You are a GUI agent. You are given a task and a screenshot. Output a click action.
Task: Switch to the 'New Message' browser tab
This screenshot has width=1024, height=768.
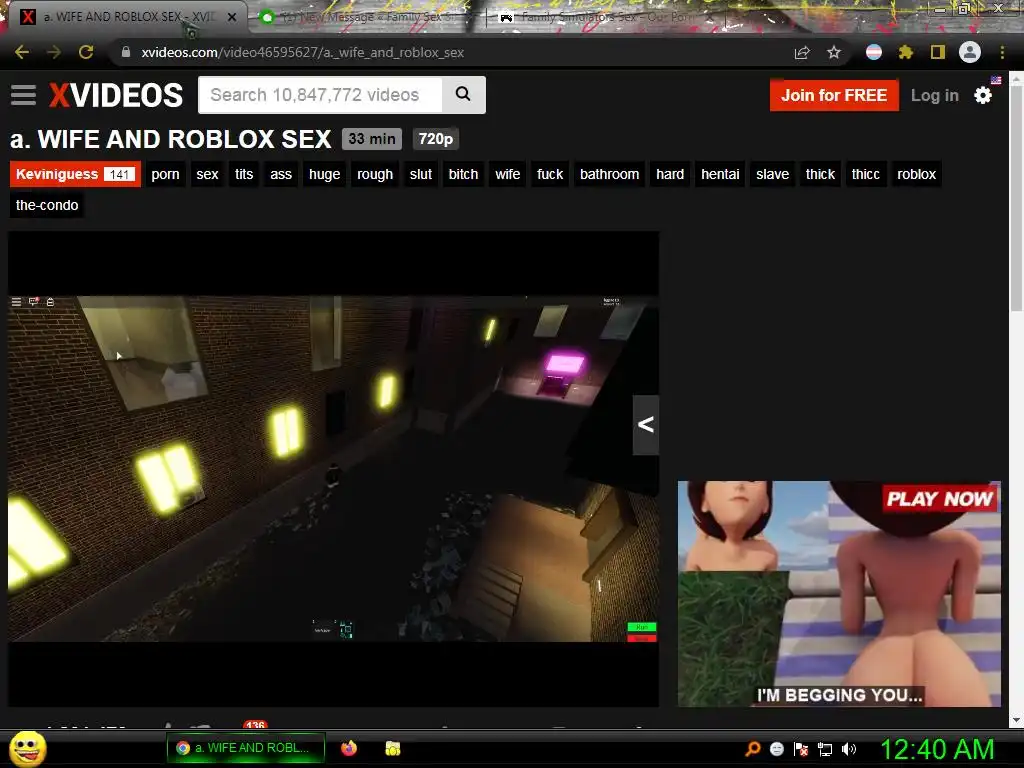(366, 17)
